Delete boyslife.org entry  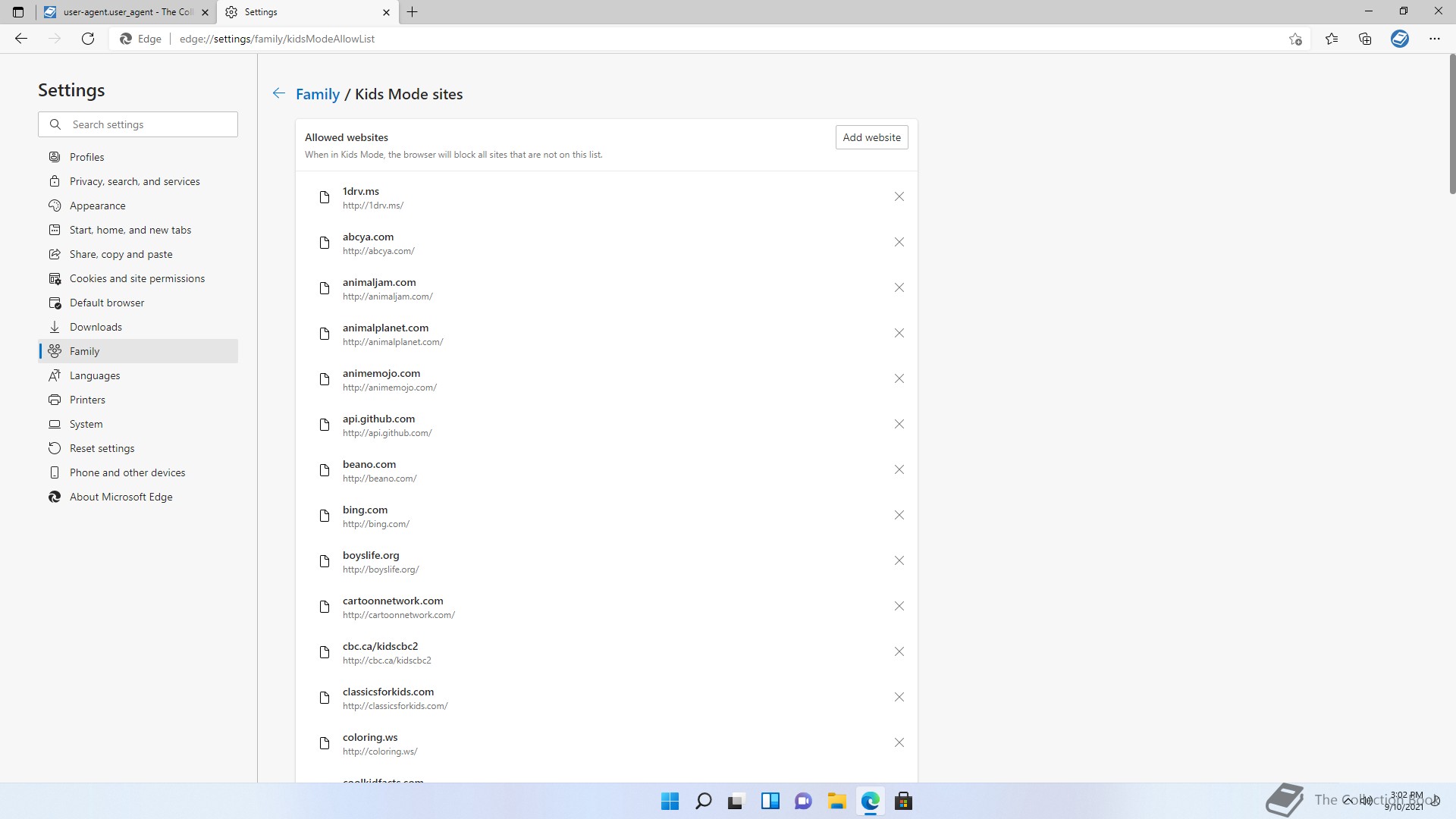click(899, 560)
